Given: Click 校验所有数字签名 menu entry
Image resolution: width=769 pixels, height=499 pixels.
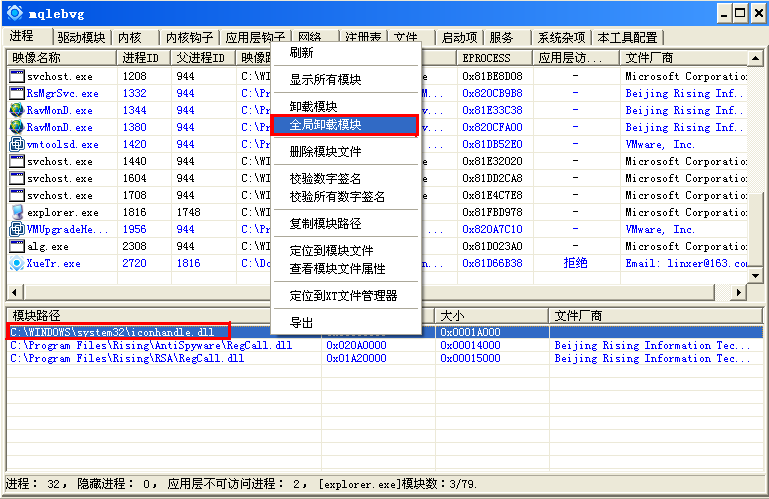Looking at the screenshot, I should 337,197.
